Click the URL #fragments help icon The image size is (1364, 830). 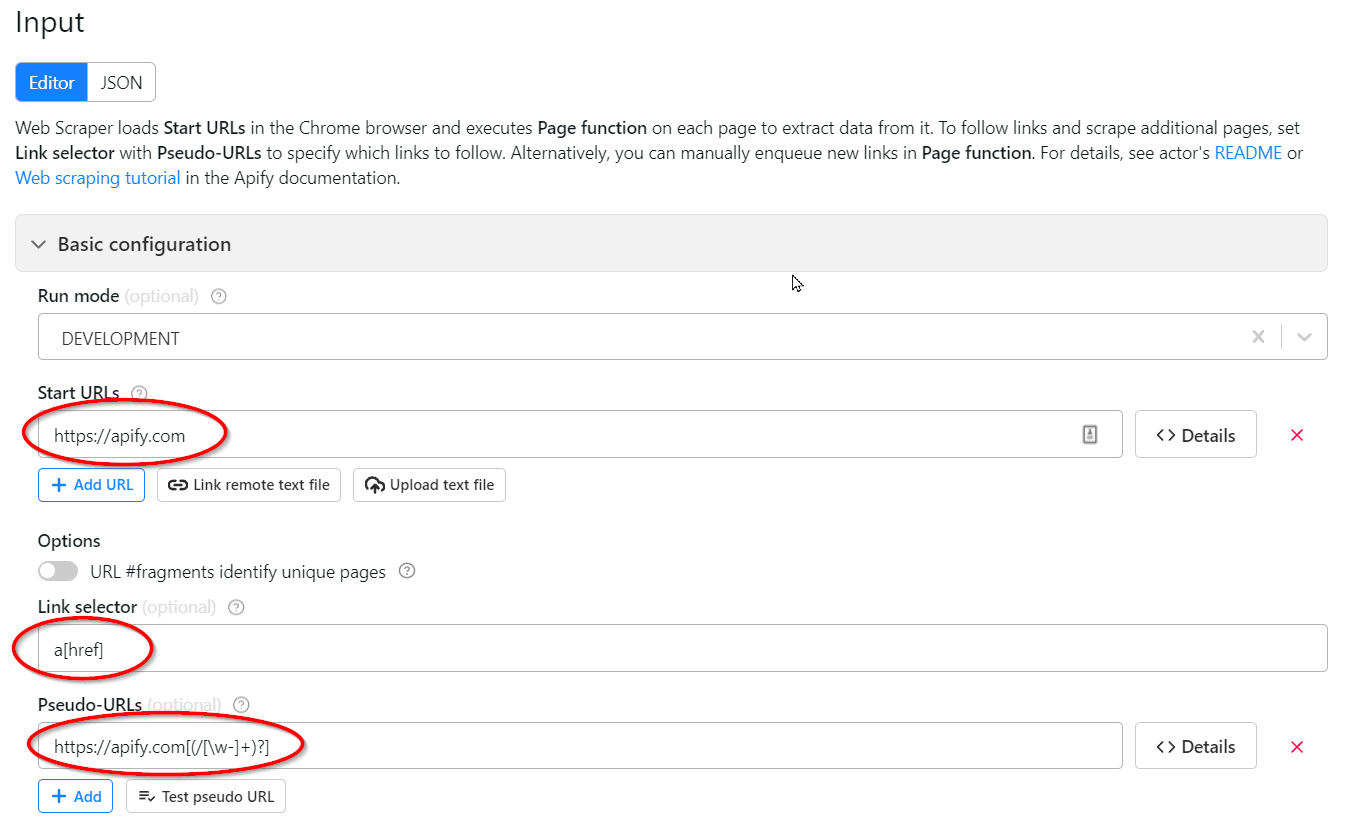point(407,571)
